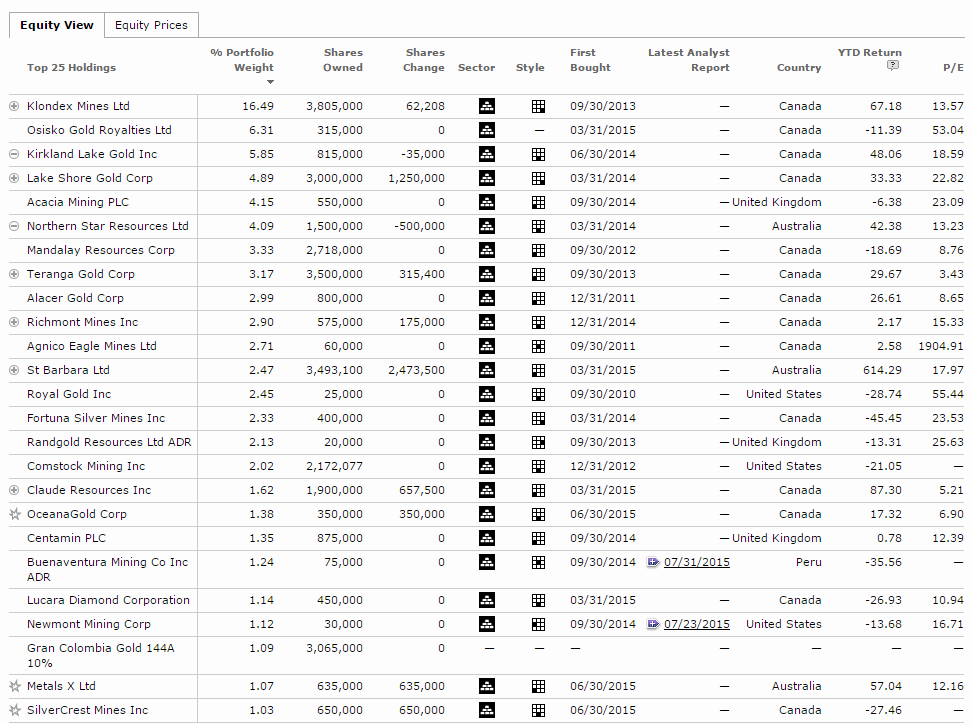Screen dimensions: 972x725
Task: Click the Klondex Mines Ltd holding name
Action: point(78,106)
